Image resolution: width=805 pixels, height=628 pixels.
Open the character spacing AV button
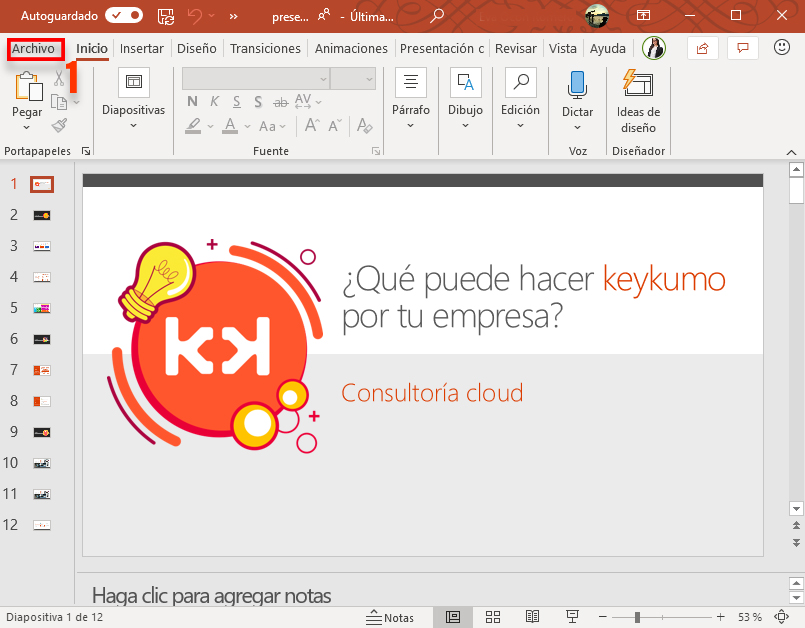point(303,101)
